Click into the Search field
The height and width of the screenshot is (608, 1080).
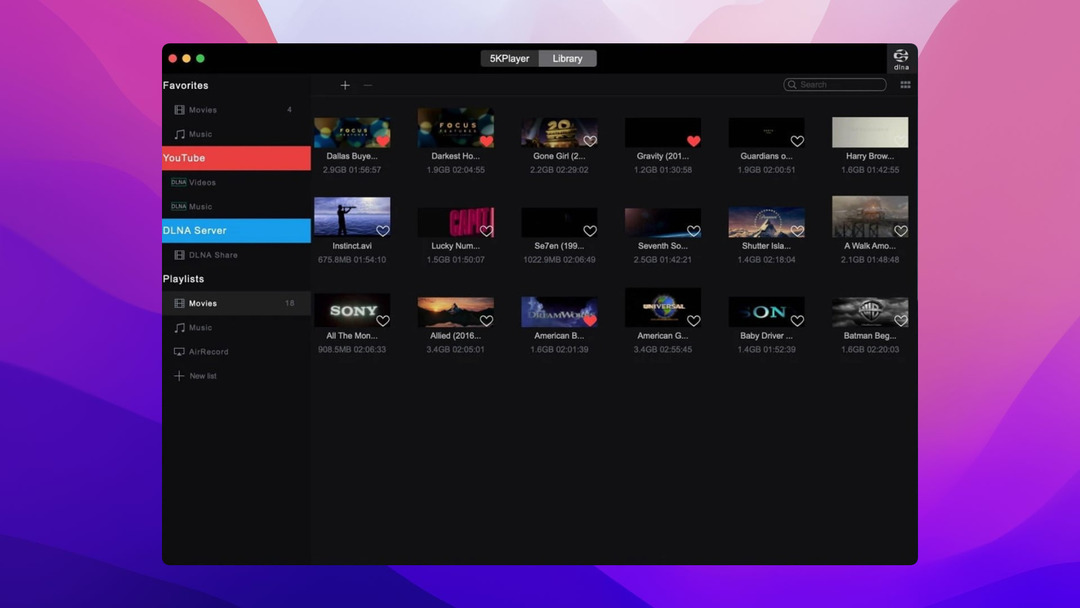835,85
